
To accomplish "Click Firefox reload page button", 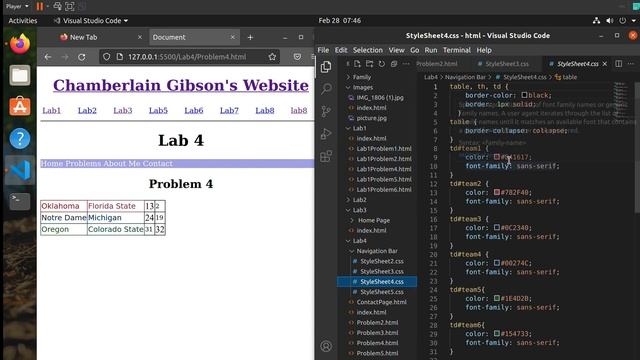I will click(82, 57).
